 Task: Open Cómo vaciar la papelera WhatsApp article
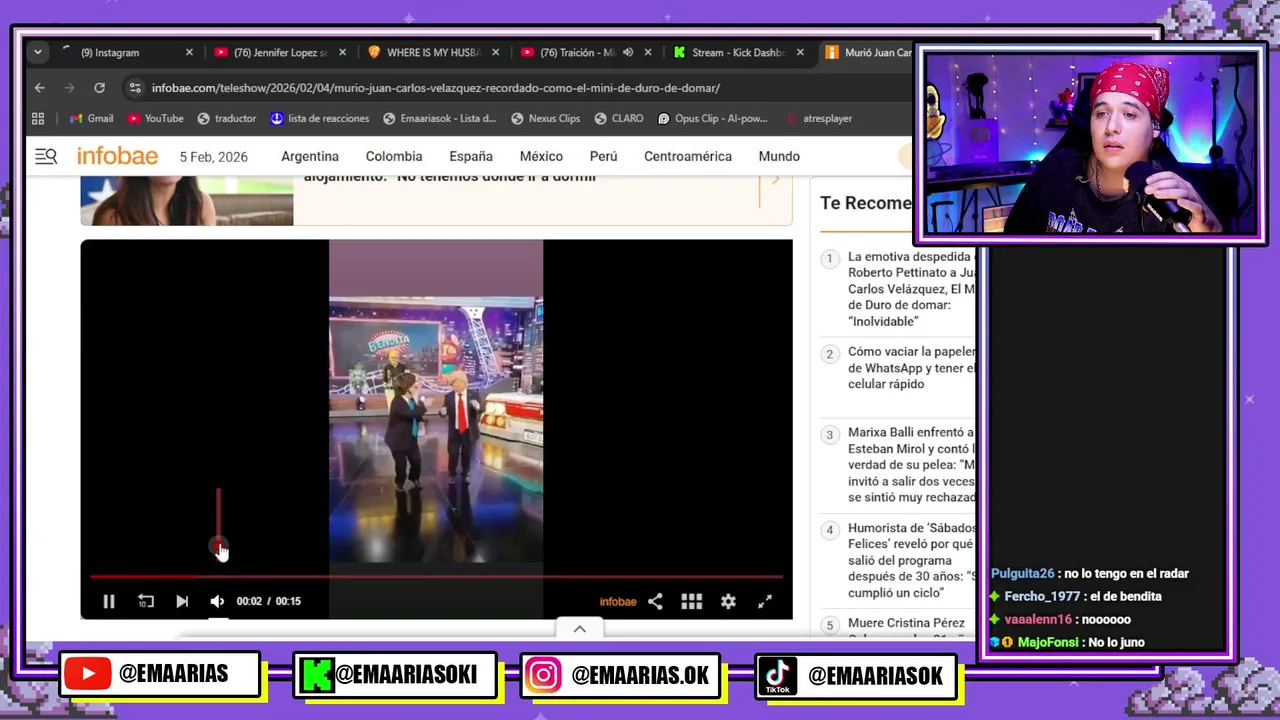(x=911, y=368)
